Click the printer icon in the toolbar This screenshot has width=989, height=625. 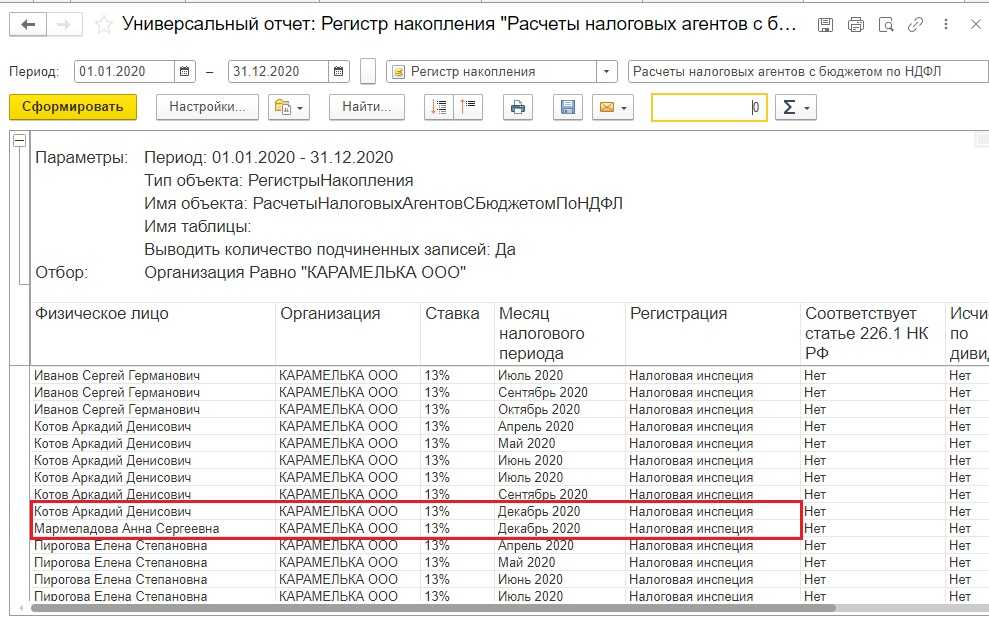517,108
